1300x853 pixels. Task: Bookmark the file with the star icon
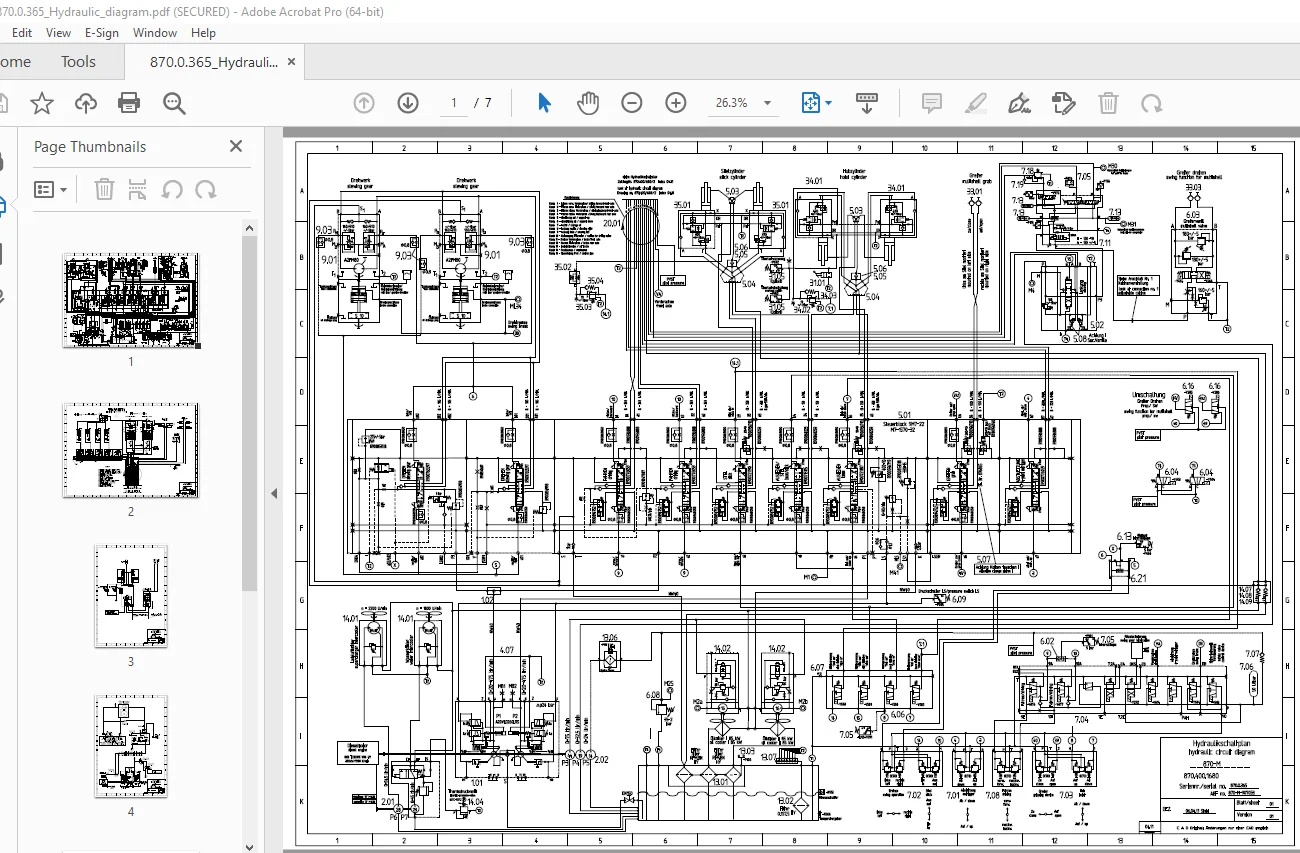41,102
